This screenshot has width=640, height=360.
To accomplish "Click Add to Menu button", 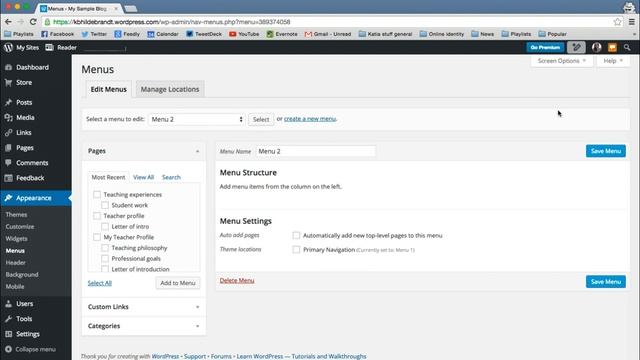I will coord(178,283).
